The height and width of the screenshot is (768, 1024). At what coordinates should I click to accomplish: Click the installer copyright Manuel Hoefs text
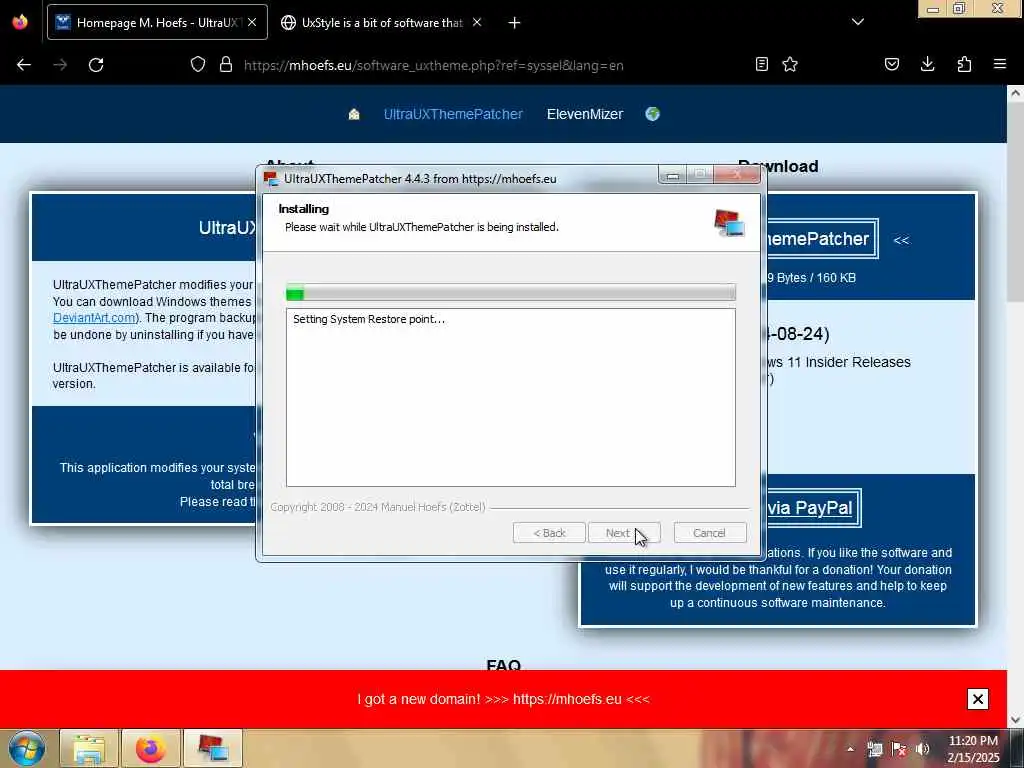point(378,507)
